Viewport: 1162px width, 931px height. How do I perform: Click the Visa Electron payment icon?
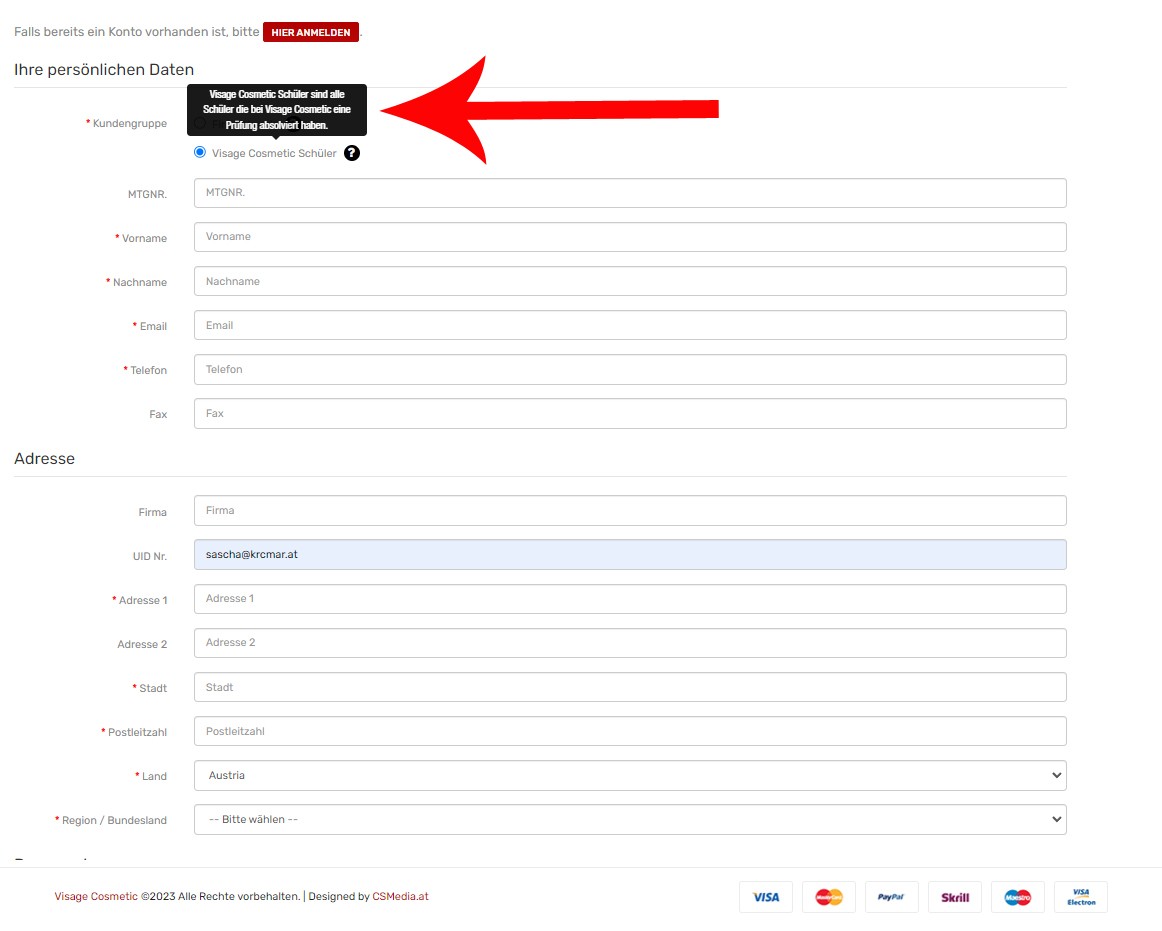[1081, 897]
